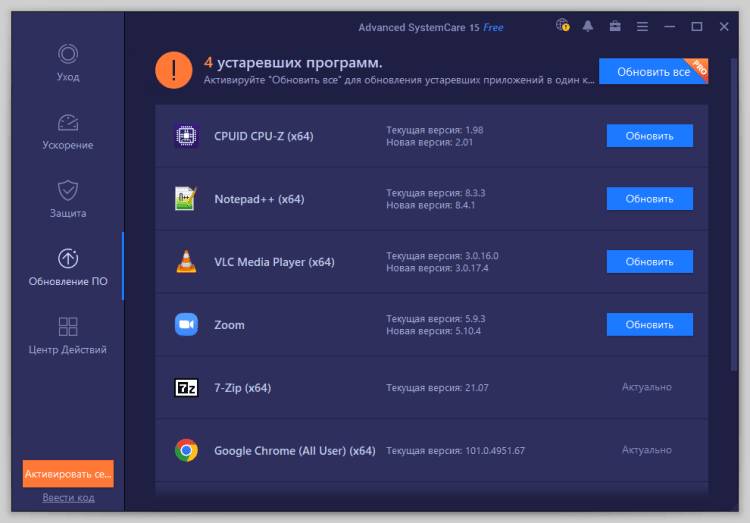Close the Advanced SystemCare window
Viewport: 750px width, 523px height.
[x=724, y=26]
